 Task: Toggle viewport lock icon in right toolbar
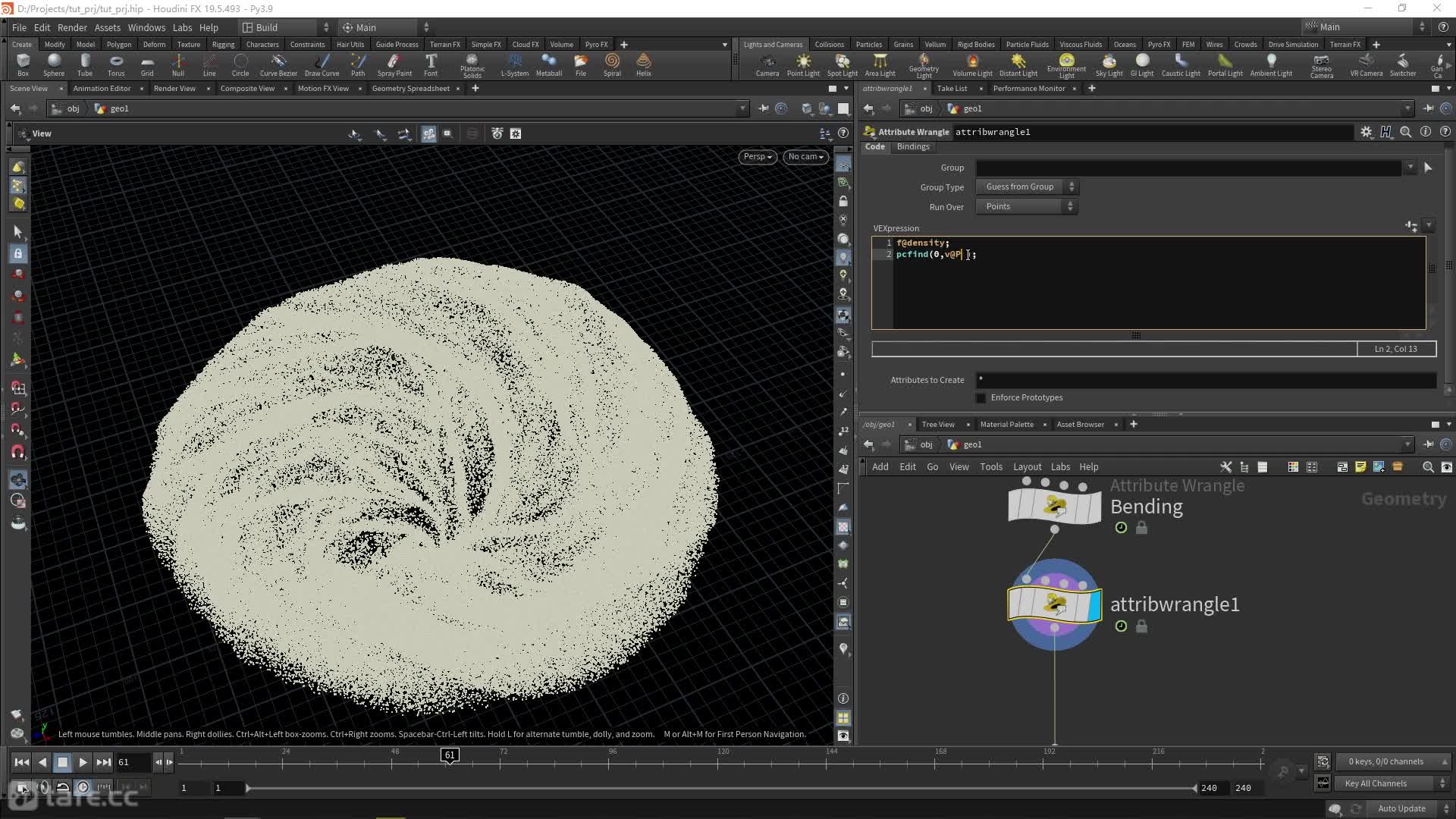pos(843,202)
